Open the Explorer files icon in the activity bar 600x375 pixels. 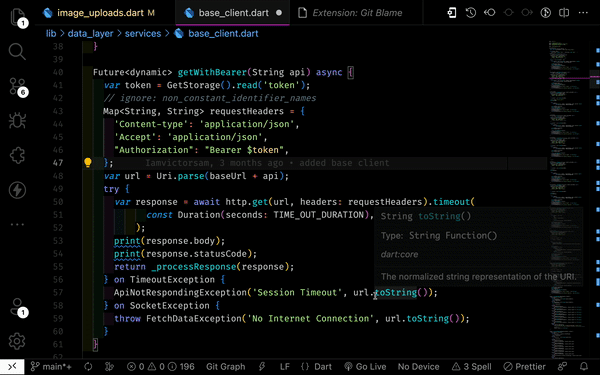(x=17, y=17)
